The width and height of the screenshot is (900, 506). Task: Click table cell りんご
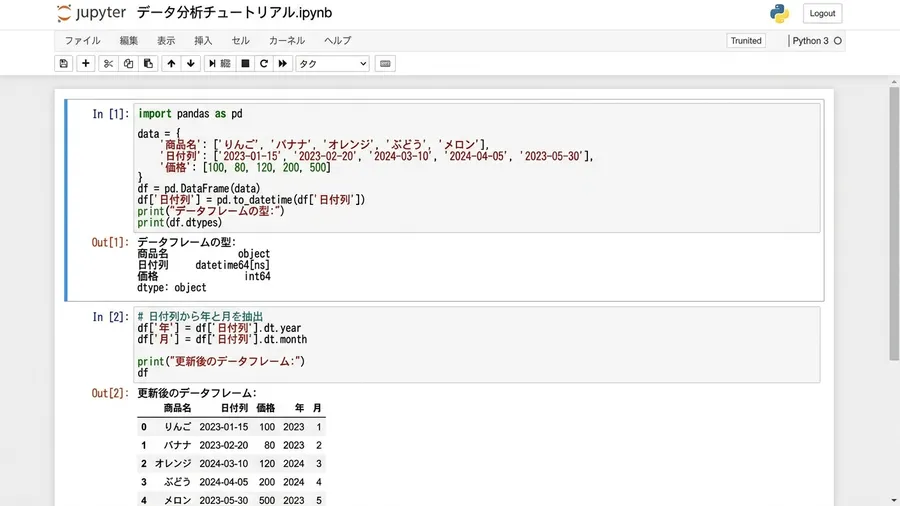click(x=177, y=427)
